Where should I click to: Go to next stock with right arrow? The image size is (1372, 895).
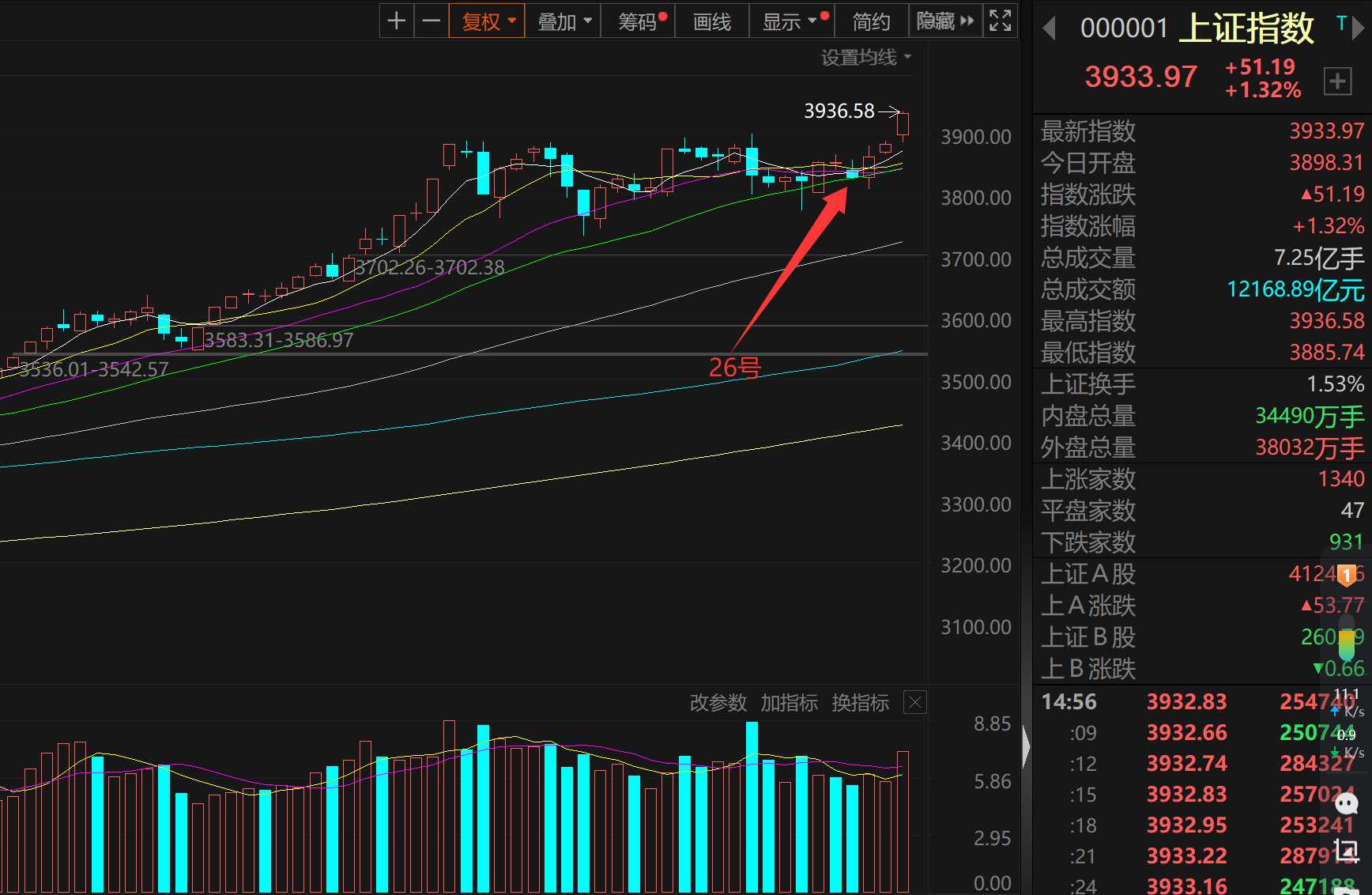click(x=1359, y=29)
